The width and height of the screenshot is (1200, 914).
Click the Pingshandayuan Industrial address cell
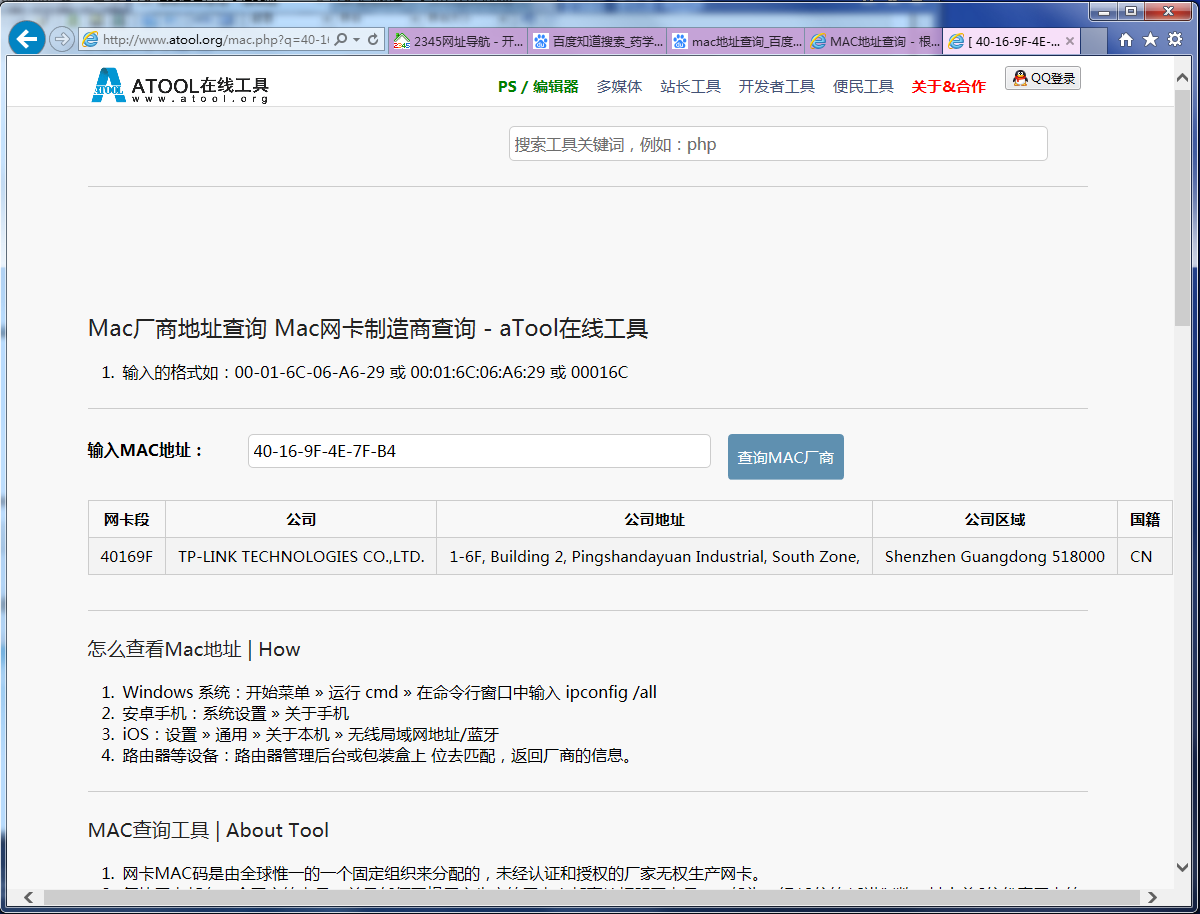pos(654,556)
